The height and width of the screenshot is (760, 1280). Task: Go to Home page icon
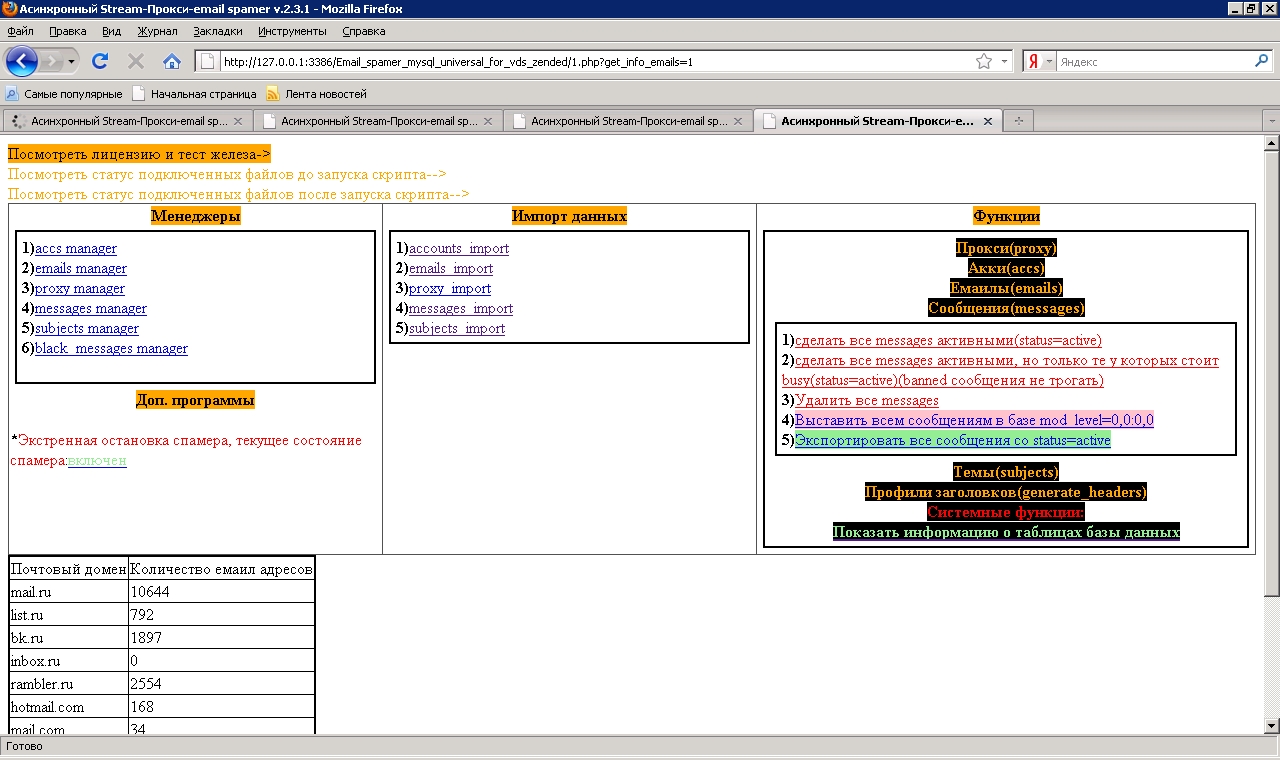point(172,61)
